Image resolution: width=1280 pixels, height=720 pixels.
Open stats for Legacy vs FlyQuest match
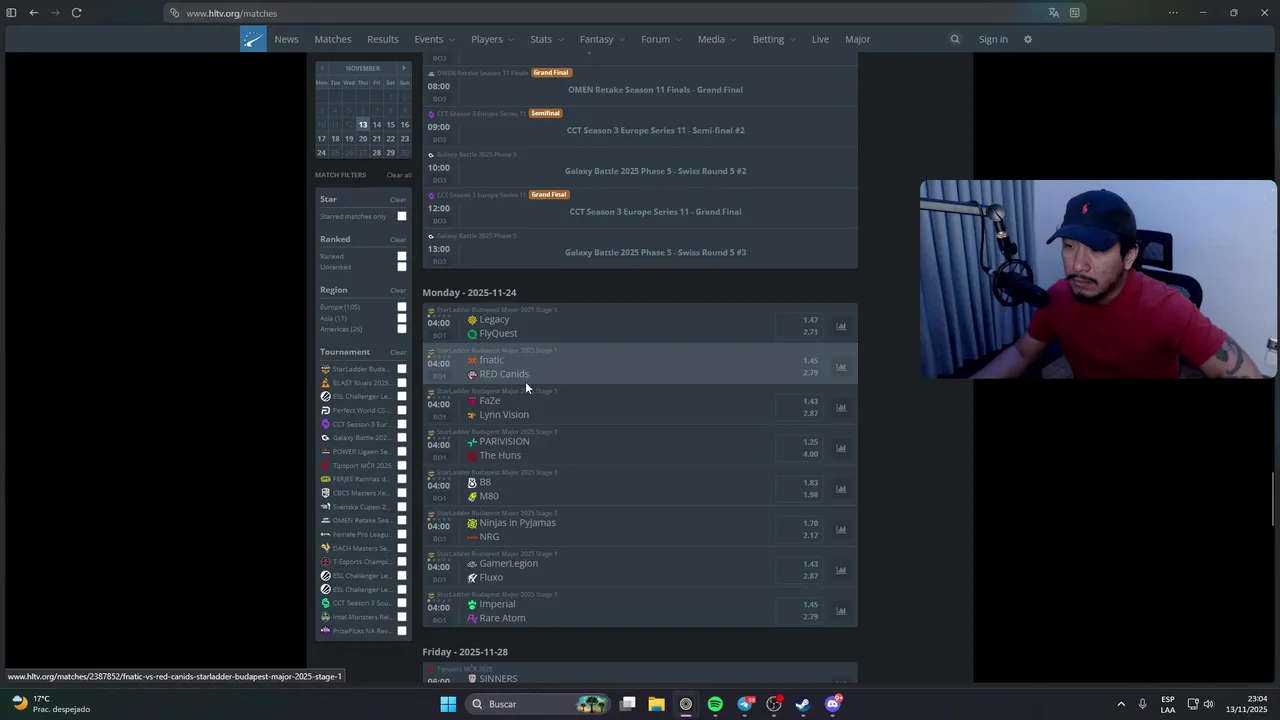[841, 326]
